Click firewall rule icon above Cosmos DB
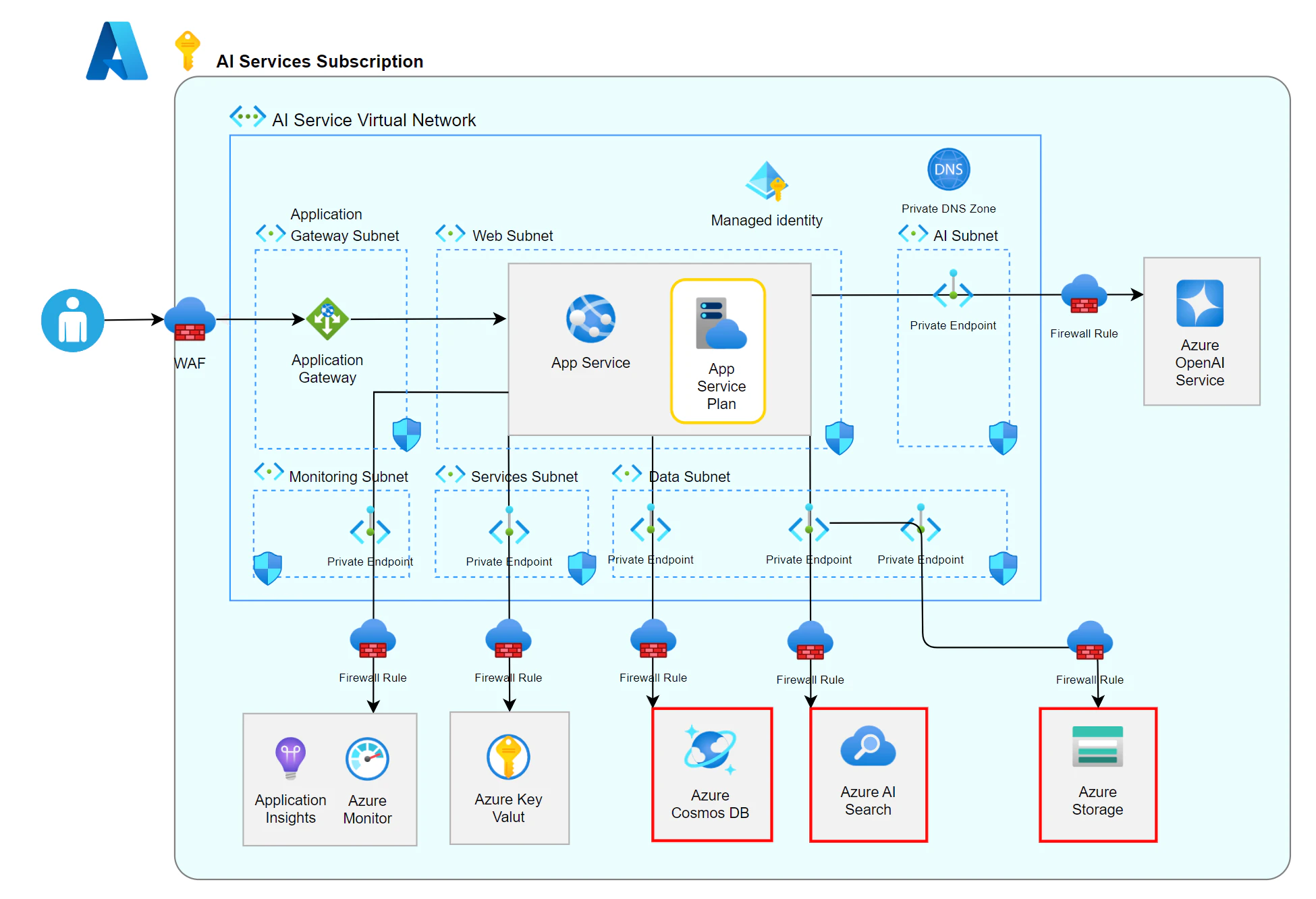The image size is (1316, 899). tap(653, 638)
